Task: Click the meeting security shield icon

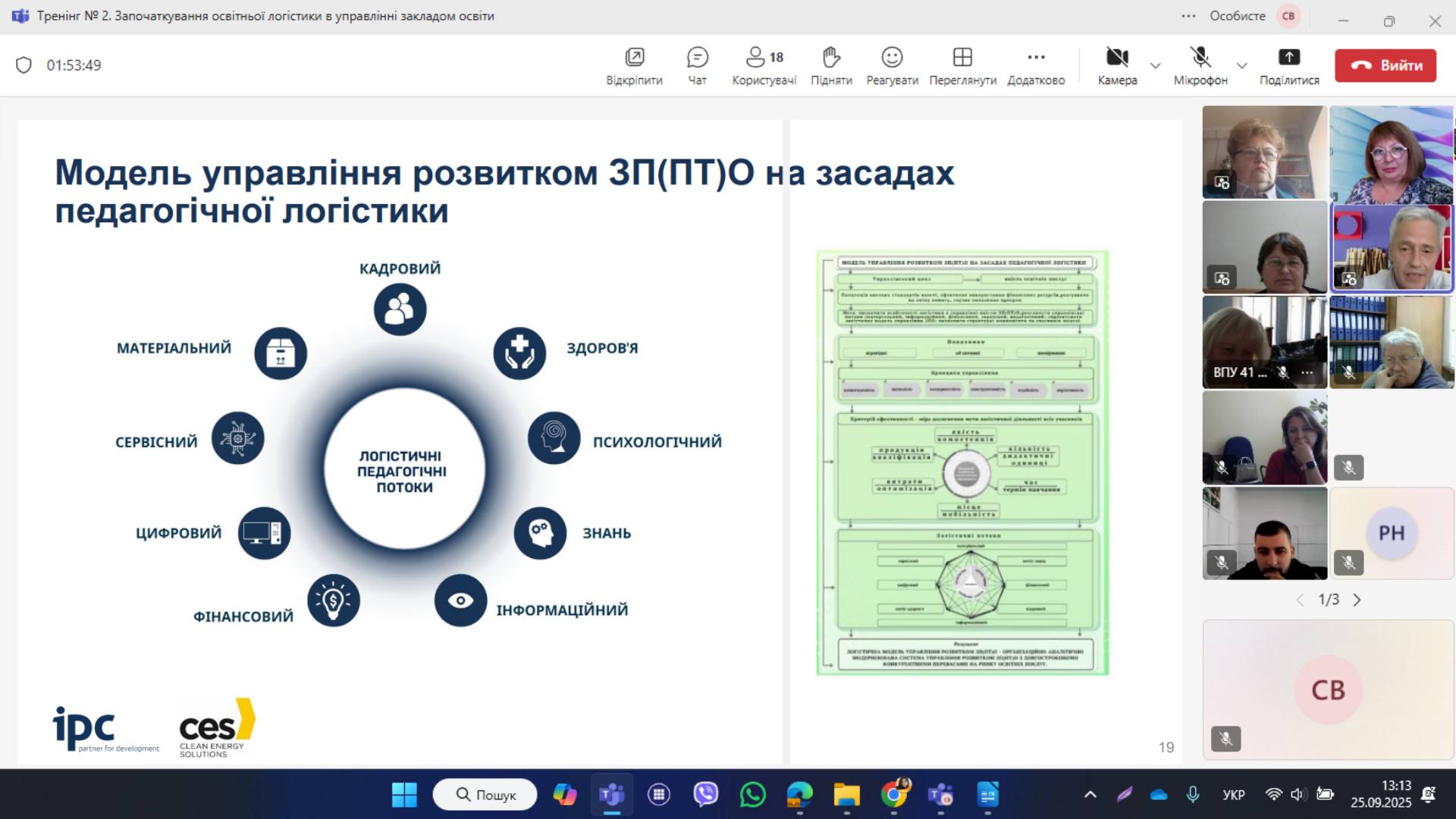Action: [24, 65]
